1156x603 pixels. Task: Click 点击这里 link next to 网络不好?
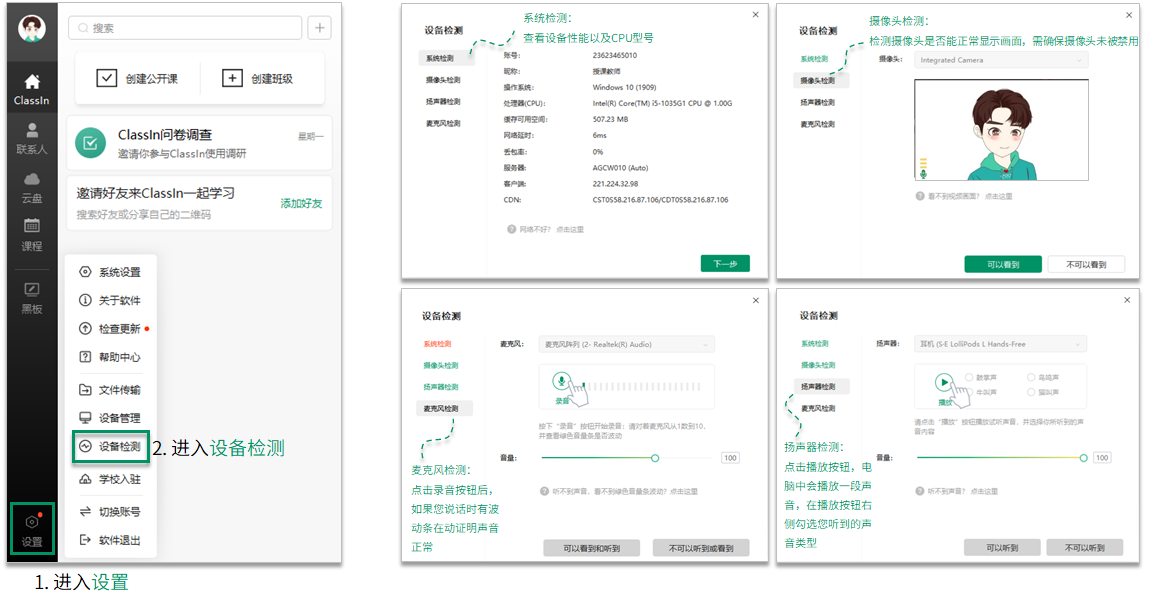click(570, 229)
